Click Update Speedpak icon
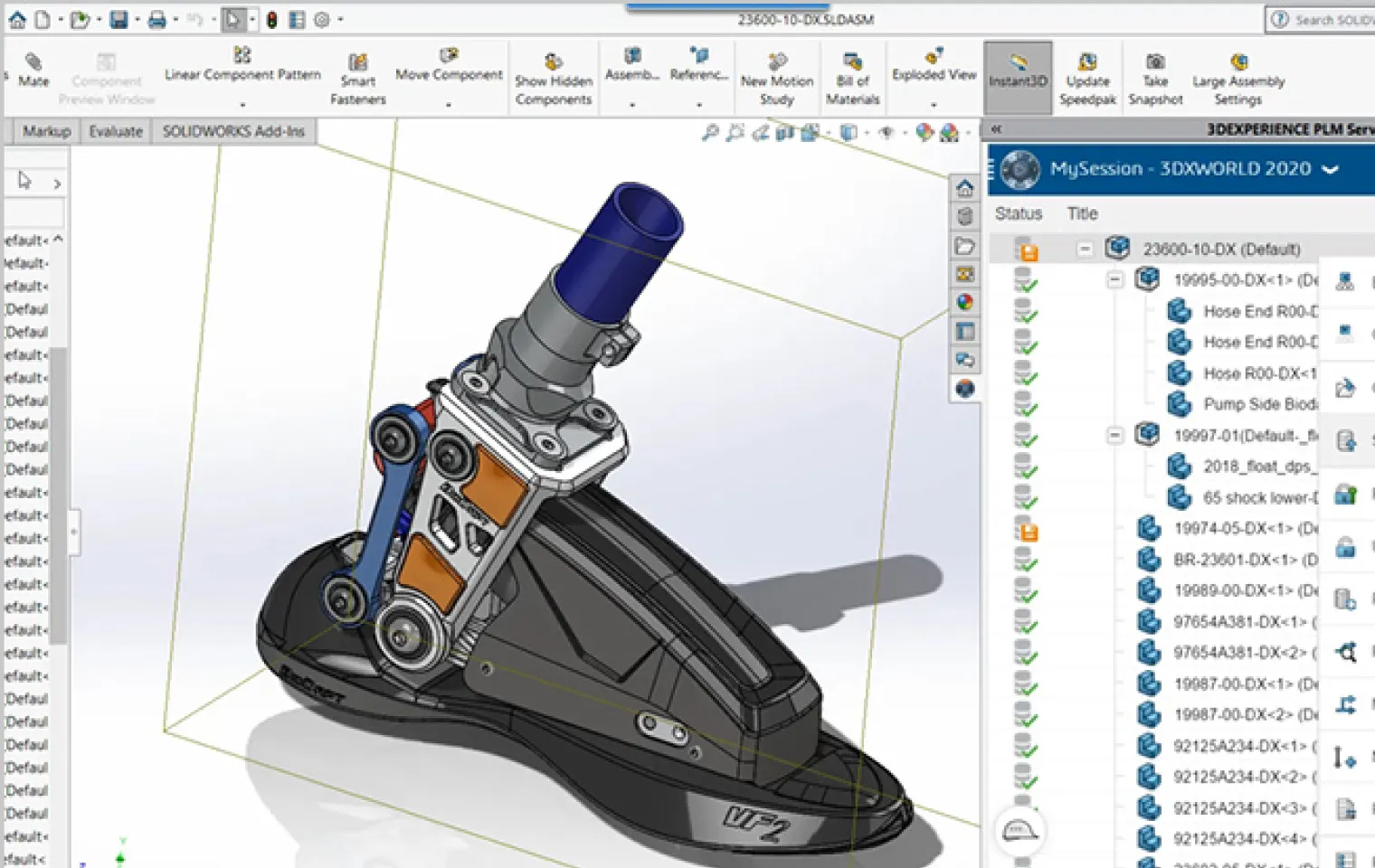 (1087, 61)
